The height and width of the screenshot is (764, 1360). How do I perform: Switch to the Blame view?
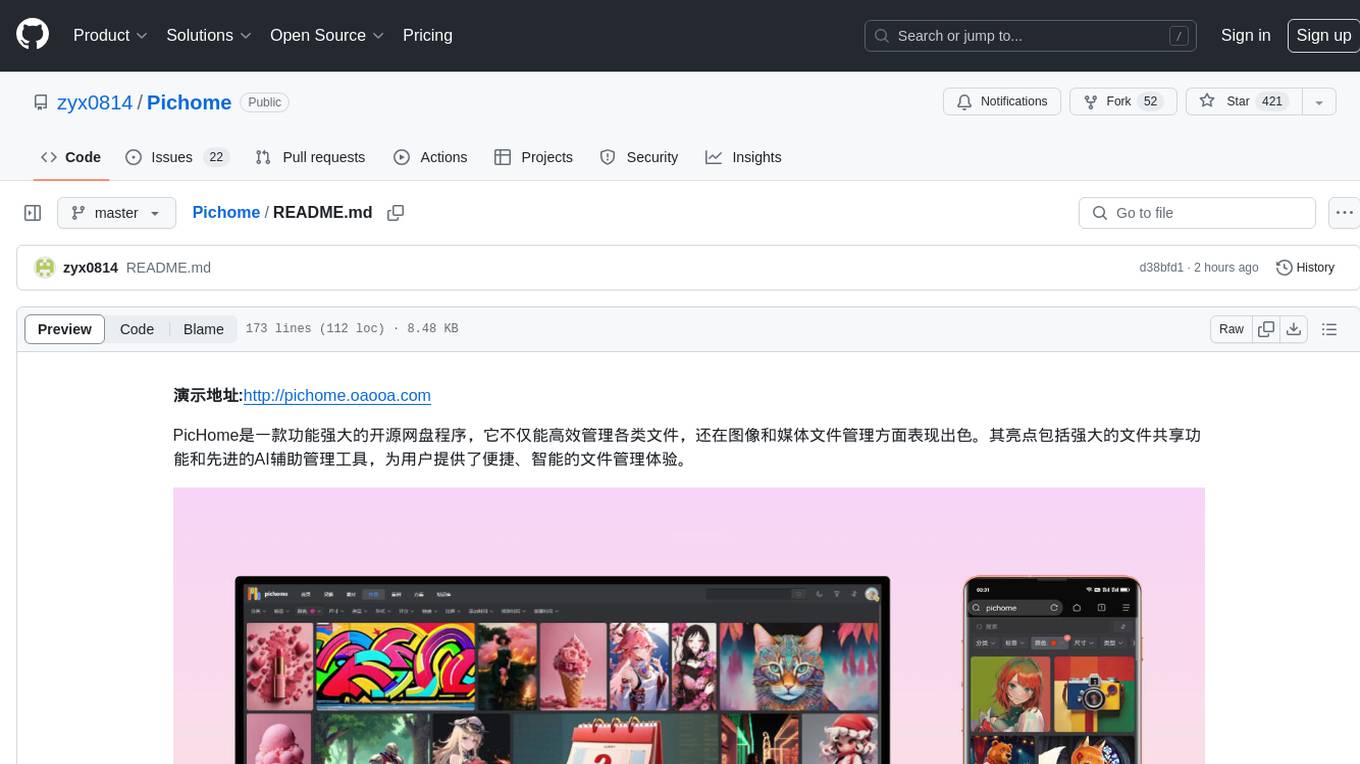coord(203,329)
